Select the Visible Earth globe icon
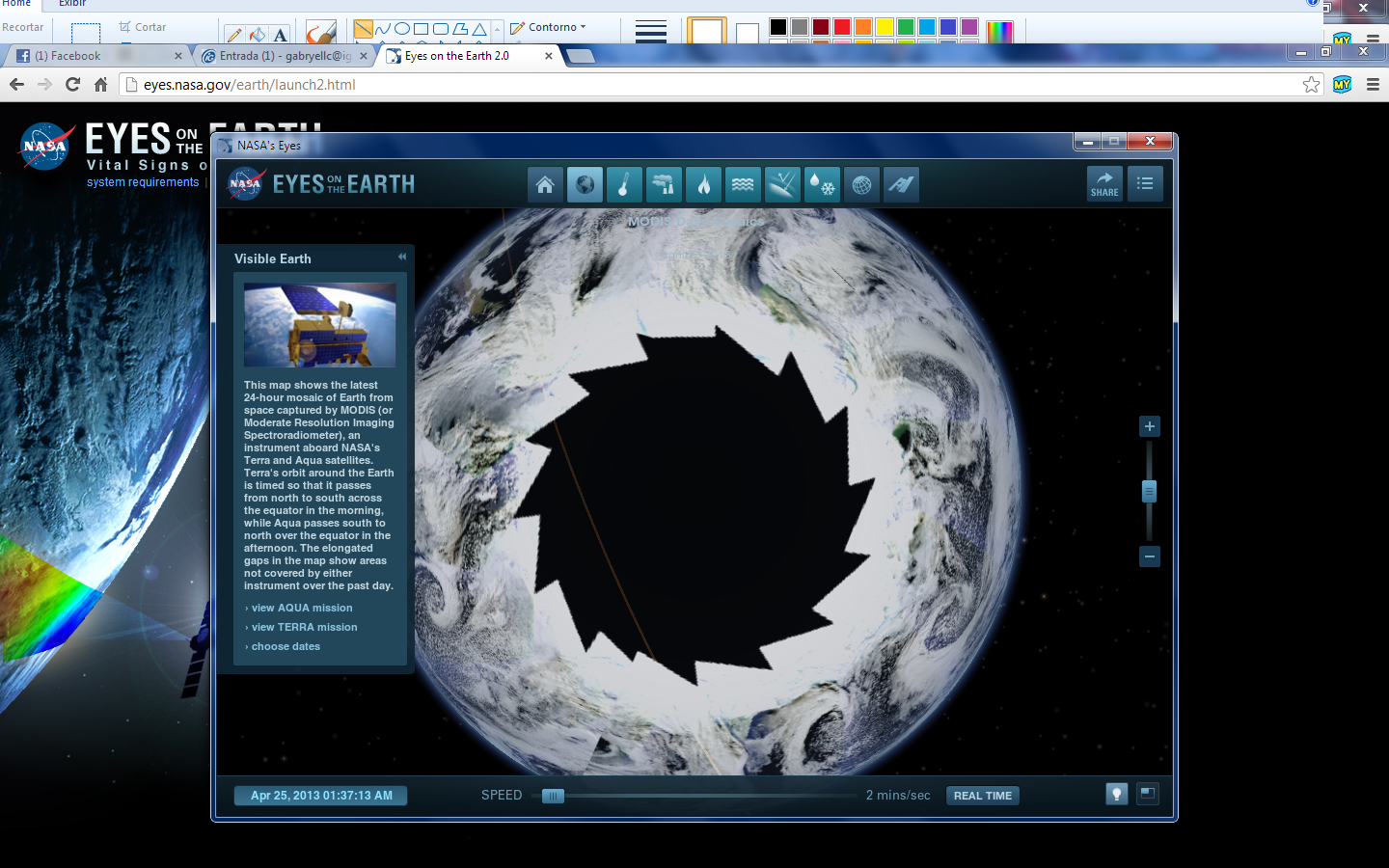The image size is (1389, 868). [x=585, y=184]
